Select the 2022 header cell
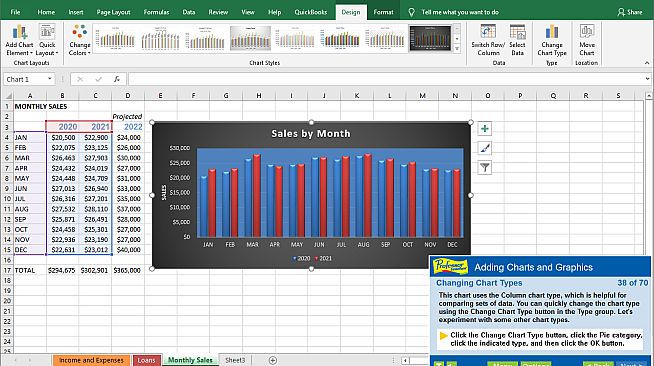Image resolution: width=654 pixels, height=366 pixels. point(128,127)
